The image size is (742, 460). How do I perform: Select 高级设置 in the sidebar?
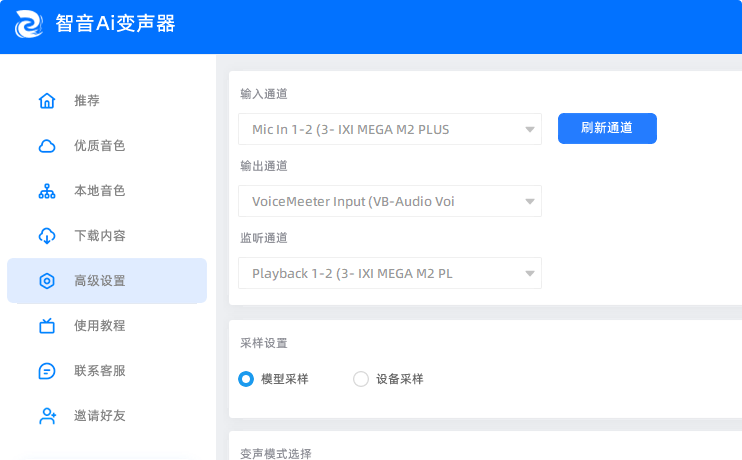107,281
